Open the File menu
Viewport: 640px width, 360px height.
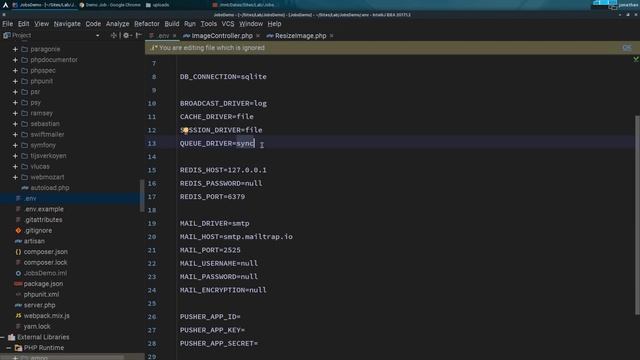pyautogui.click(x=8, y=24)
